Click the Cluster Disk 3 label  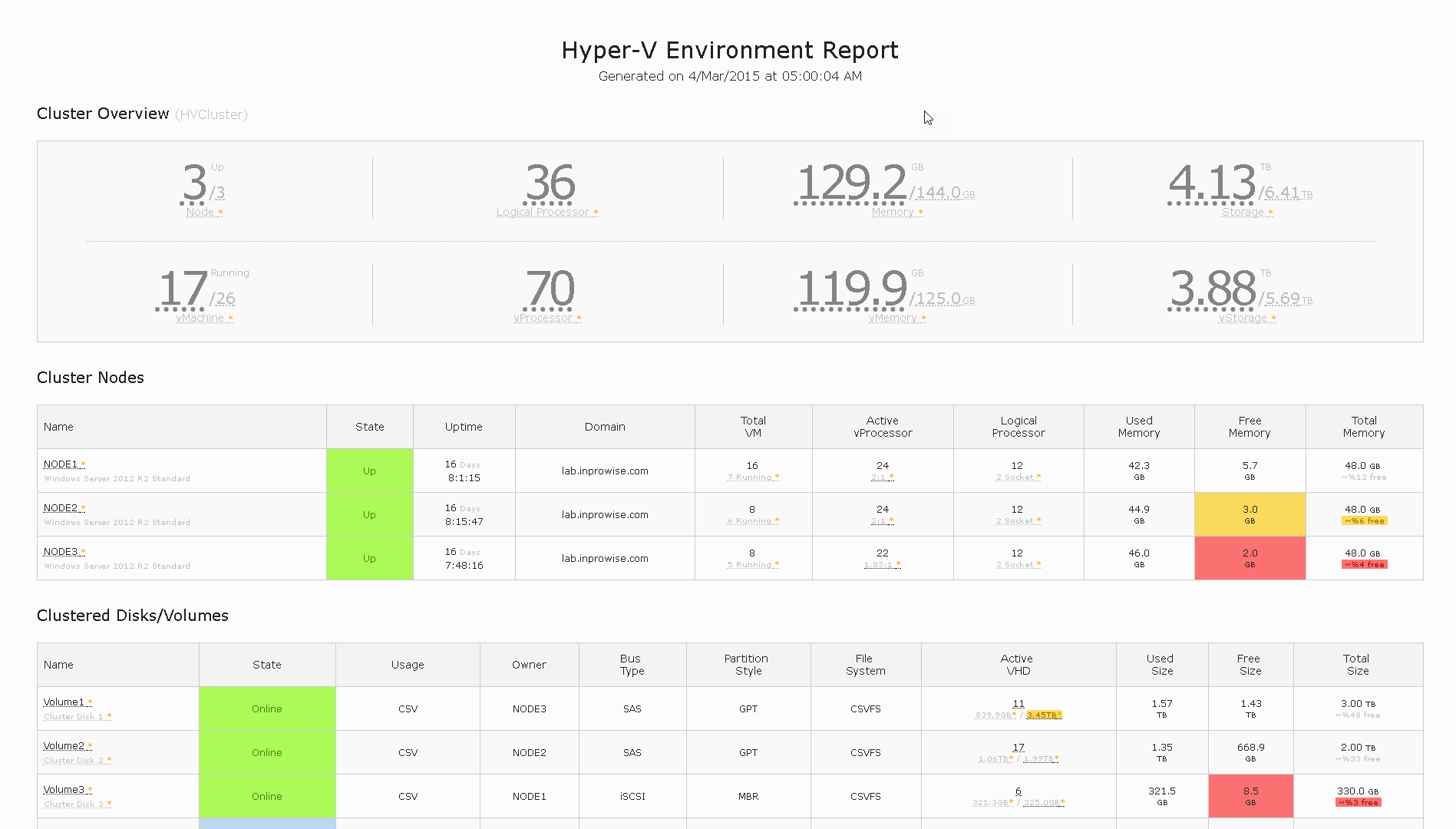tap(74, 804)
